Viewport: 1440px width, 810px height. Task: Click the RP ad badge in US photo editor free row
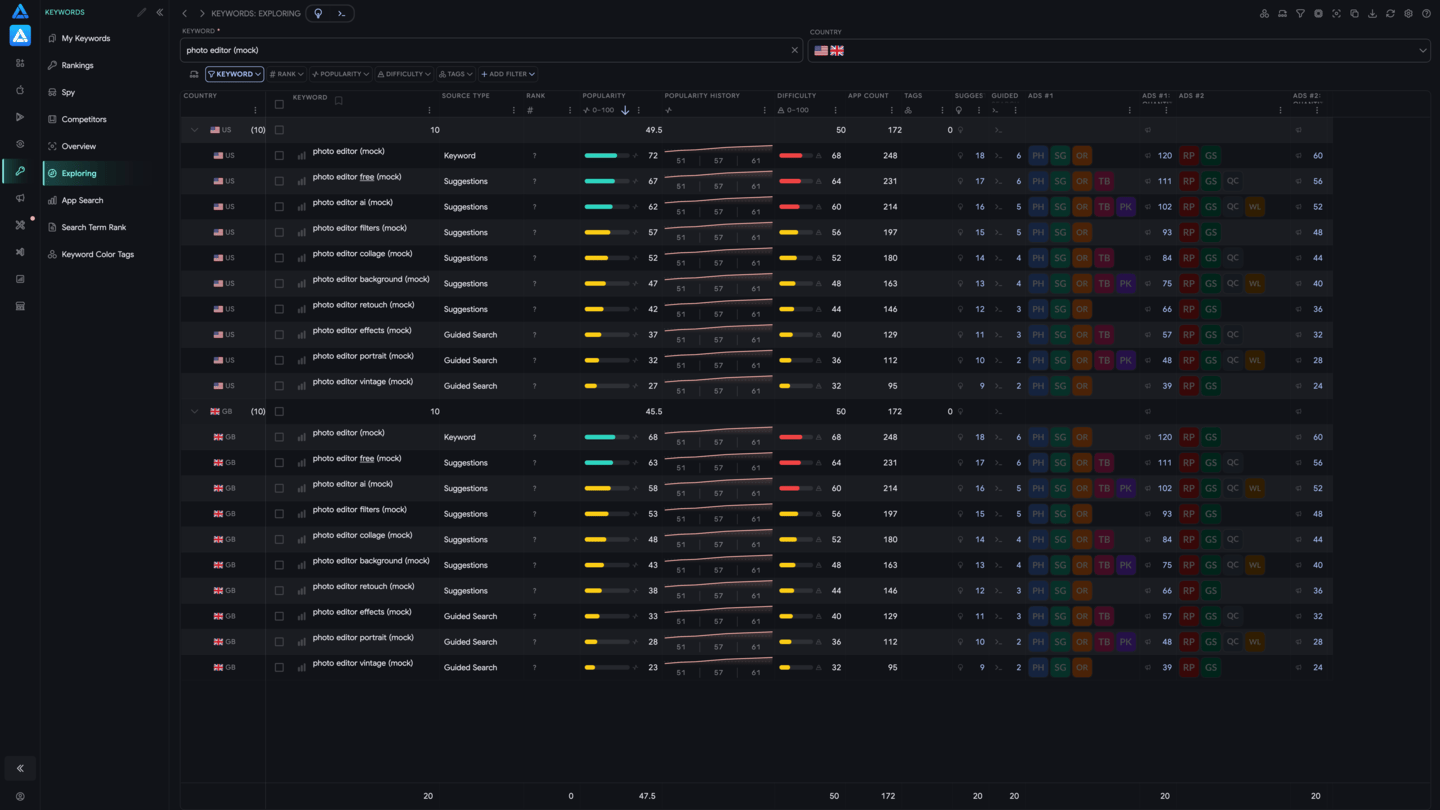[1188, 181]
